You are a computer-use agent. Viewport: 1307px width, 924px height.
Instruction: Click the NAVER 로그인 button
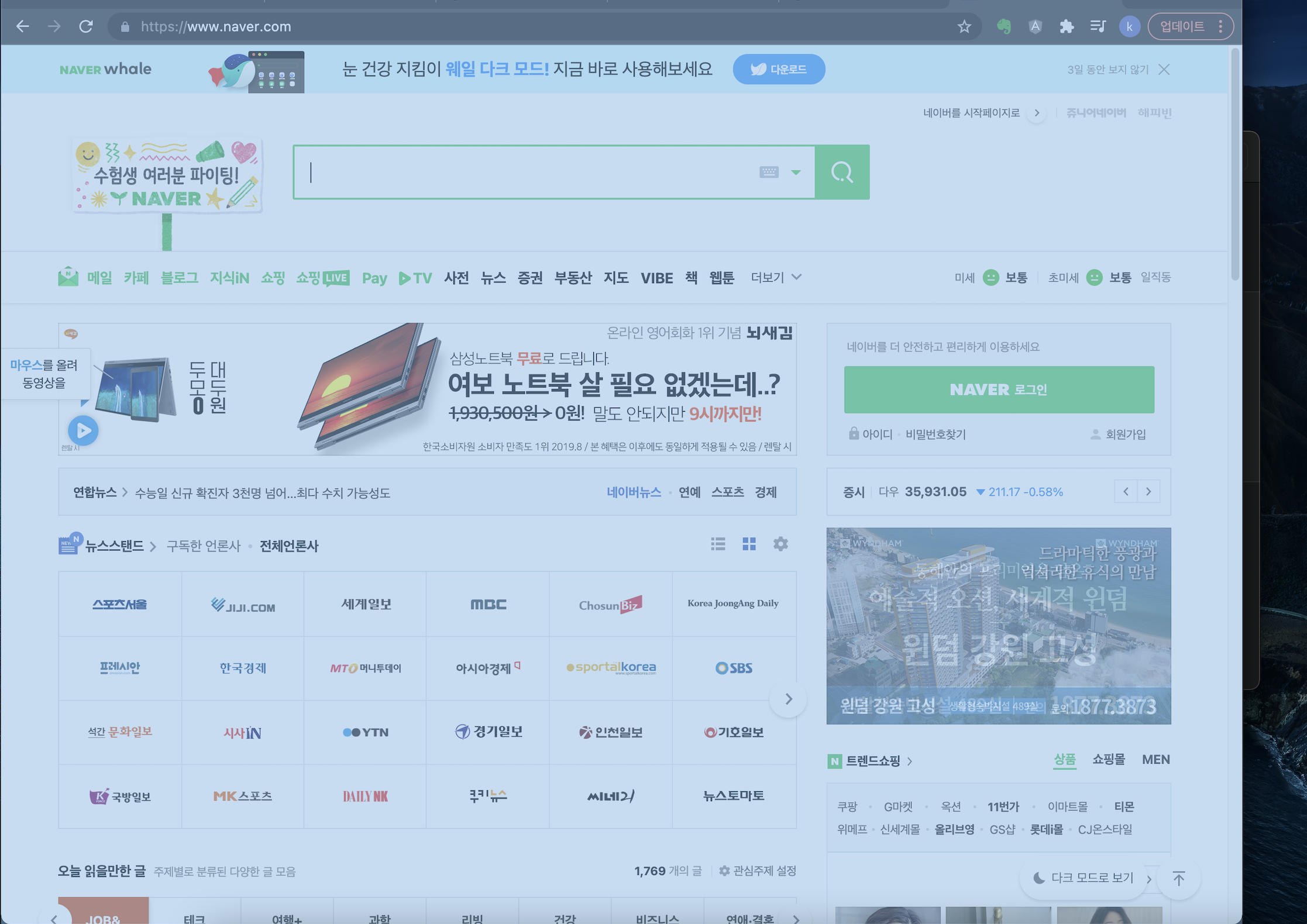coord(999,389)
